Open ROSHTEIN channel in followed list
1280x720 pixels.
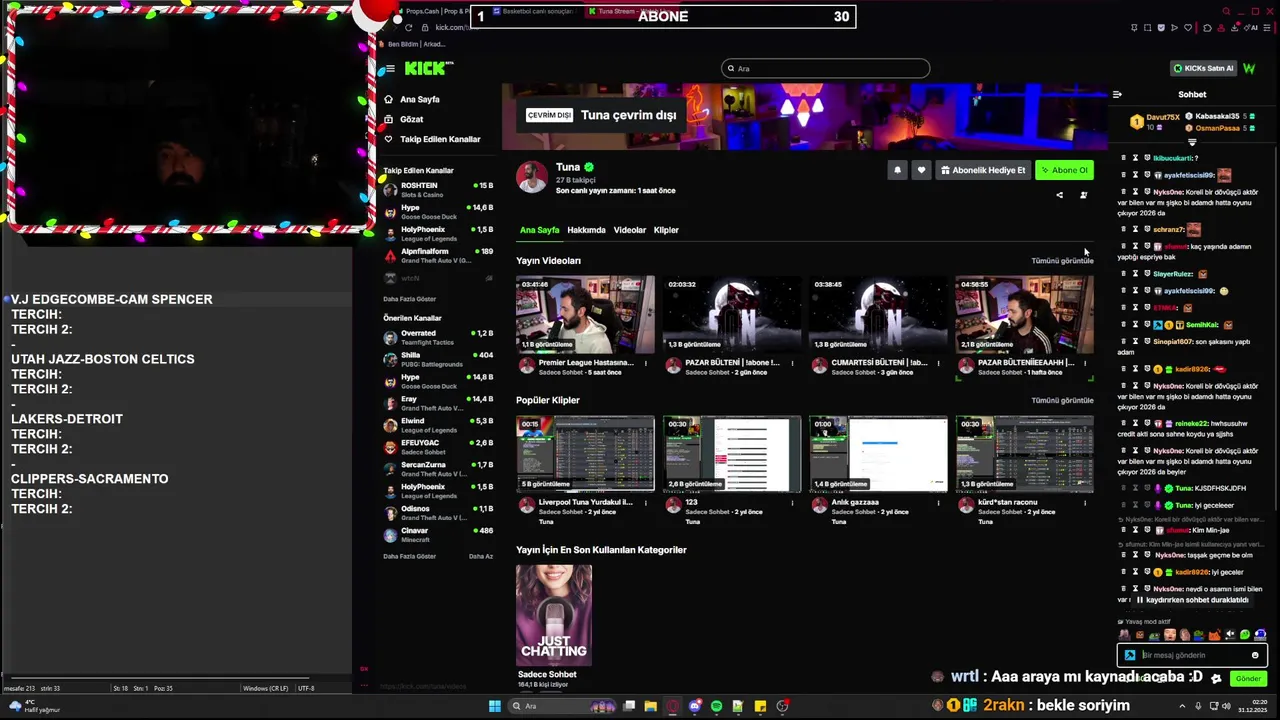coord(438,189)
